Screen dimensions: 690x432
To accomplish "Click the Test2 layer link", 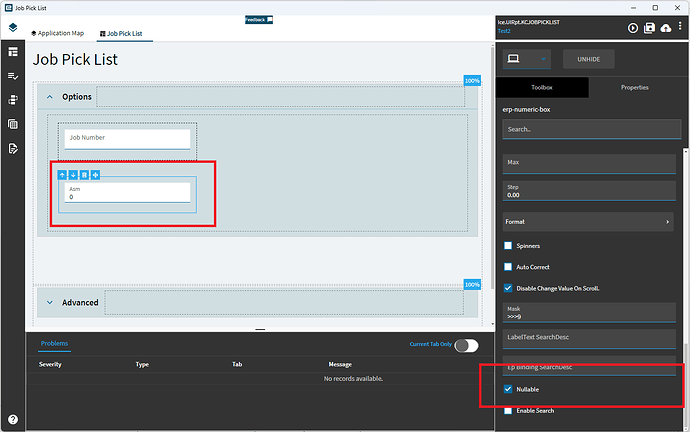I will coord(504,31).
